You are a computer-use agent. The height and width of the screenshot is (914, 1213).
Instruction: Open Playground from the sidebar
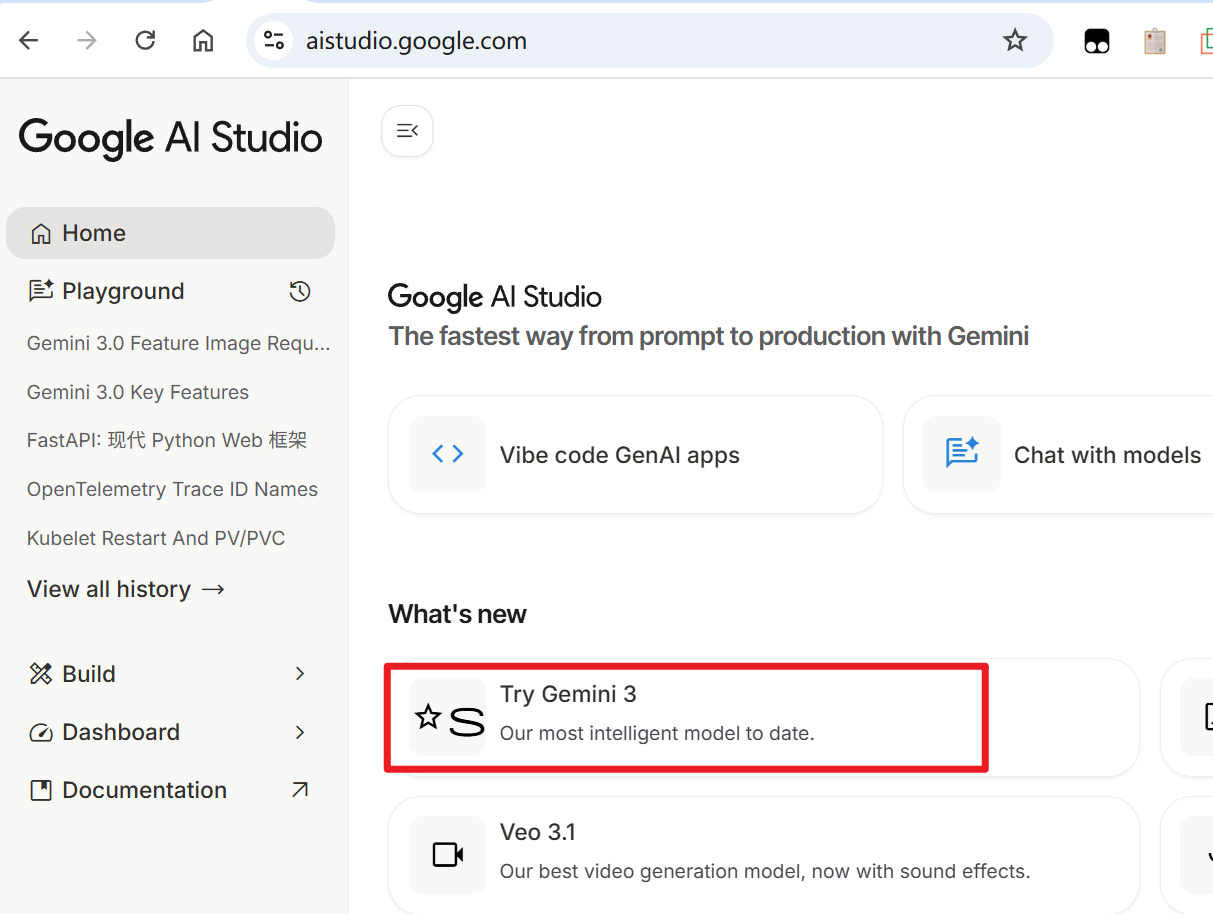[x=123, y=291]
